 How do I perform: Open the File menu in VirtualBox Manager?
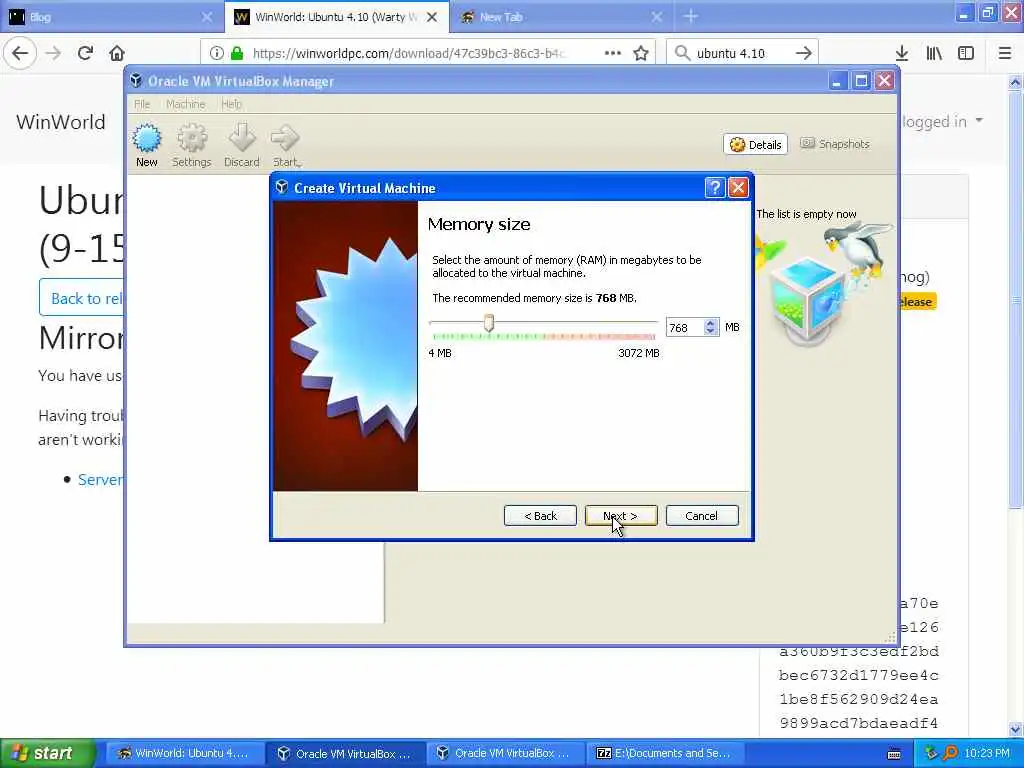pyautogui.click(x=142, y=104)
